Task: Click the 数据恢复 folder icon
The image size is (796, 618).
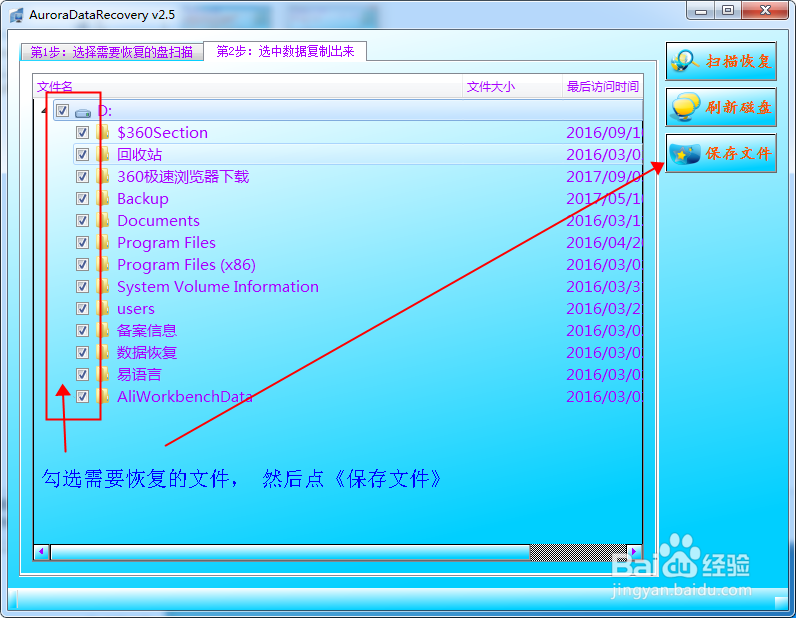Action: [103, 352]
